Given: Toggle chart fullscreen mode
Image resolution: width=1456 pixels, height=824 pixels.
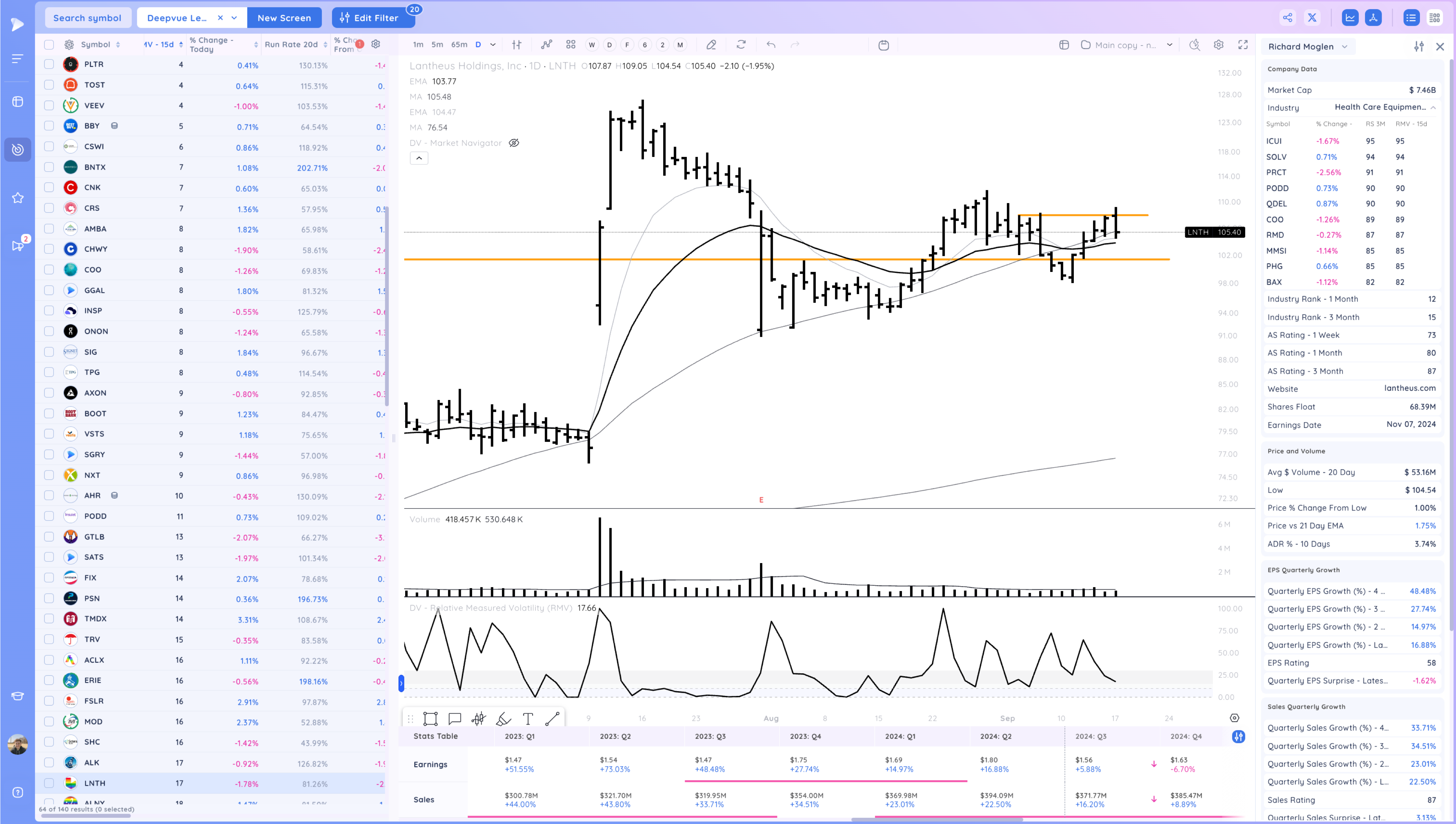Looking at the screenshot, I should point(1243,45).
